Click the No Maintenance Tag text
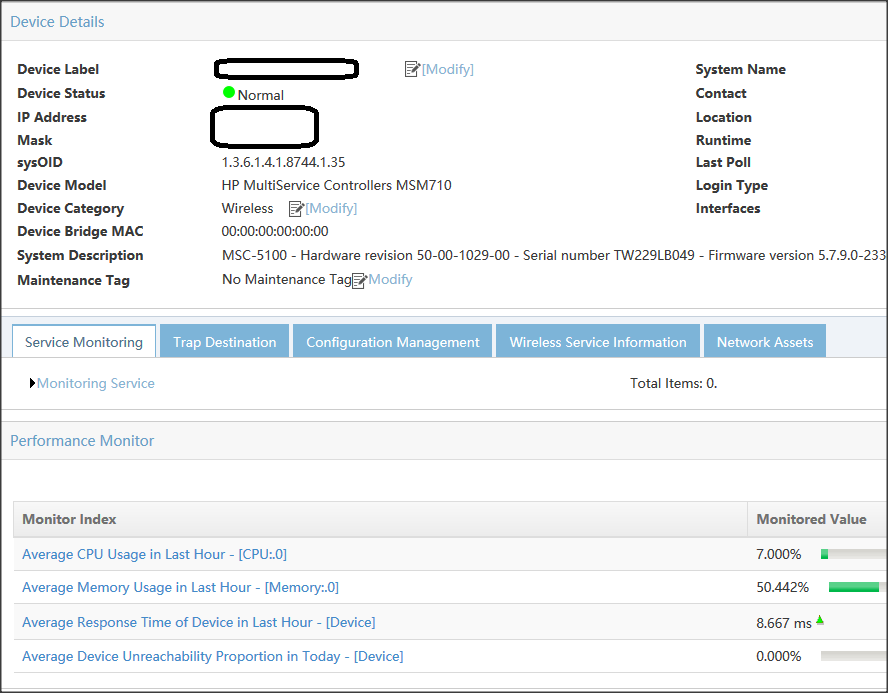 click(287, 279)
